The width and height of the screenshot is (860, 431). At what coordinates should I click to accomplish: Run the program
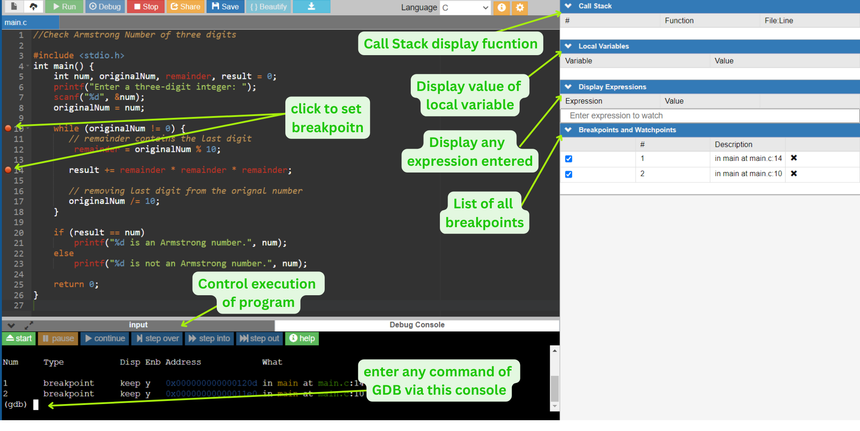tap(64, 7)
